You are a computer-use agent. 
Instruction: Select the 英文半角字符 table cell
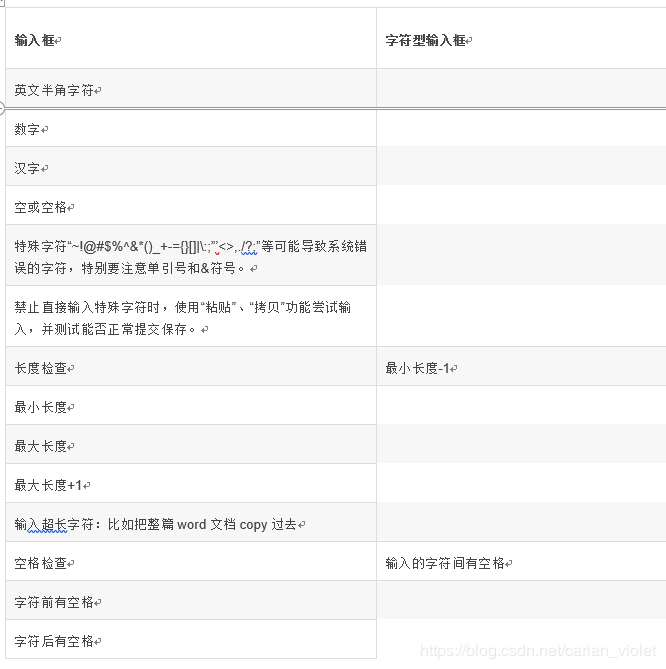click(56, 90)
